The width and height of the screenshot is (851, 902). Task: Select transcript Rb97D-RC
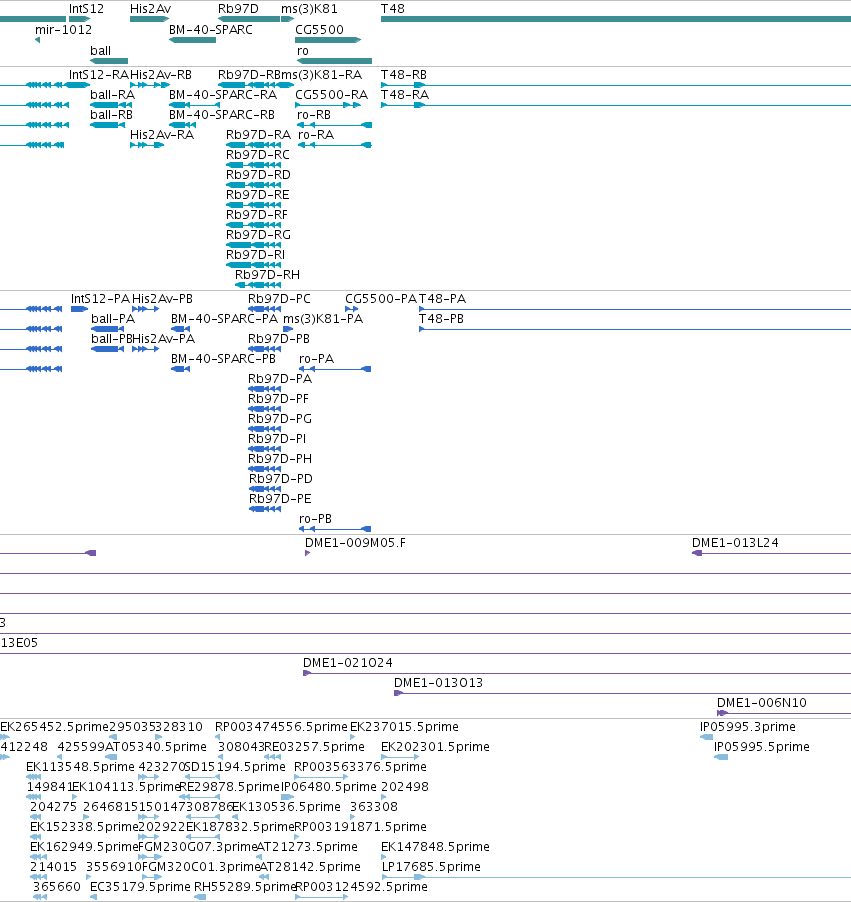258,155
